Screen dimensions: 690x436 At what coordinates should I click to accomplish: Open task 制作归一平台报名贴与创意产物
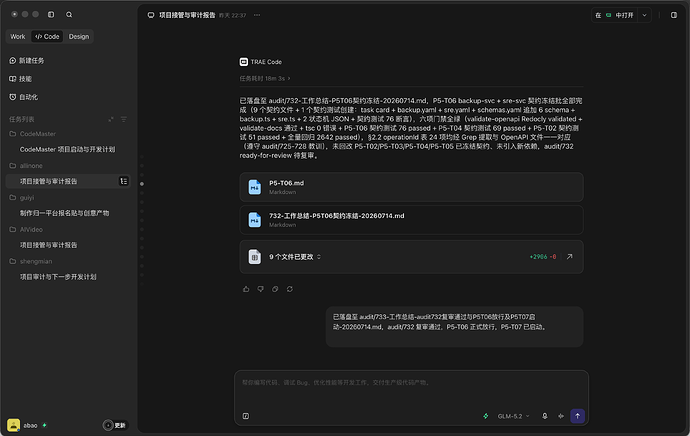pos(64,213)
